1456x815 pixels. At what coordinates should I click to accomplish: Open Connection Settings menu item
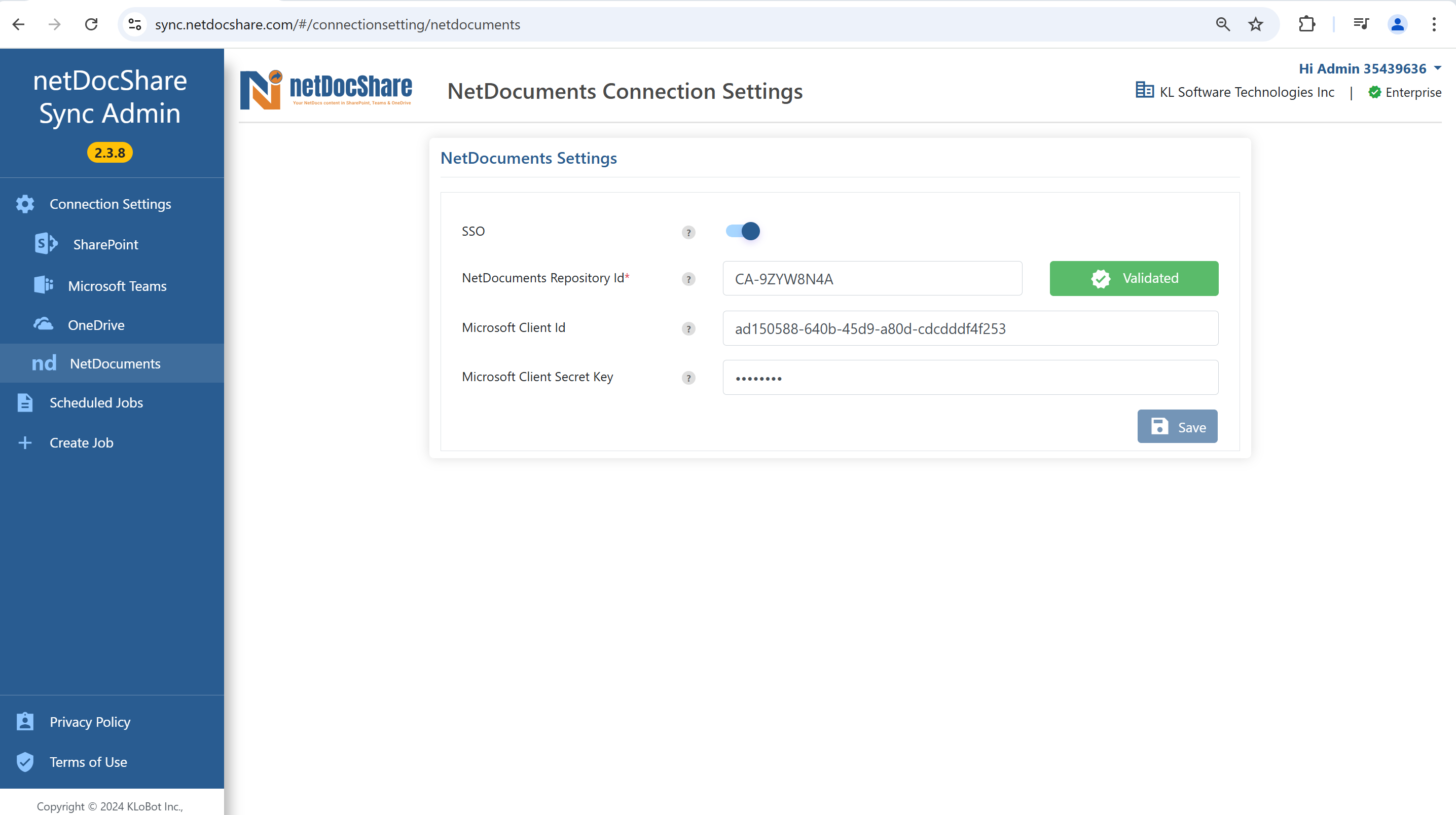pyautogui.click(x=112, y=204)
